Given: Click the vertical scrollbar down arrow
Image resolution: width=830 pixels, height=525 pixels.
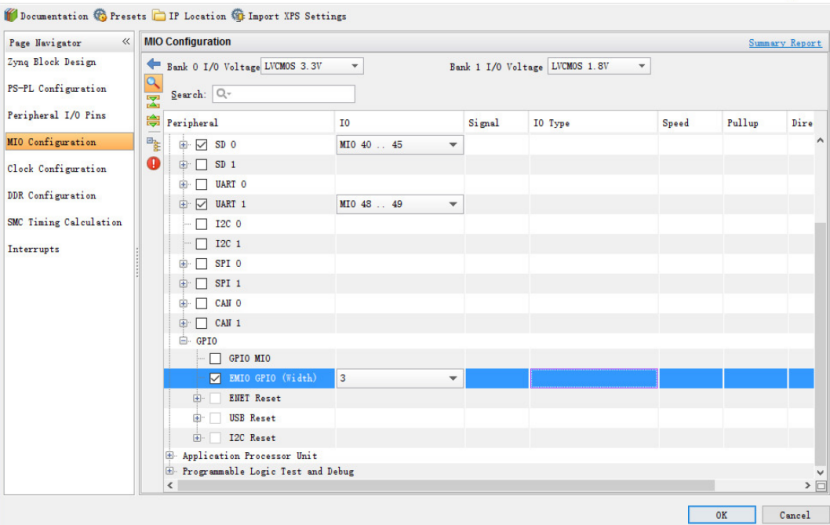Looking at the screenshot, I should point(820,472).
